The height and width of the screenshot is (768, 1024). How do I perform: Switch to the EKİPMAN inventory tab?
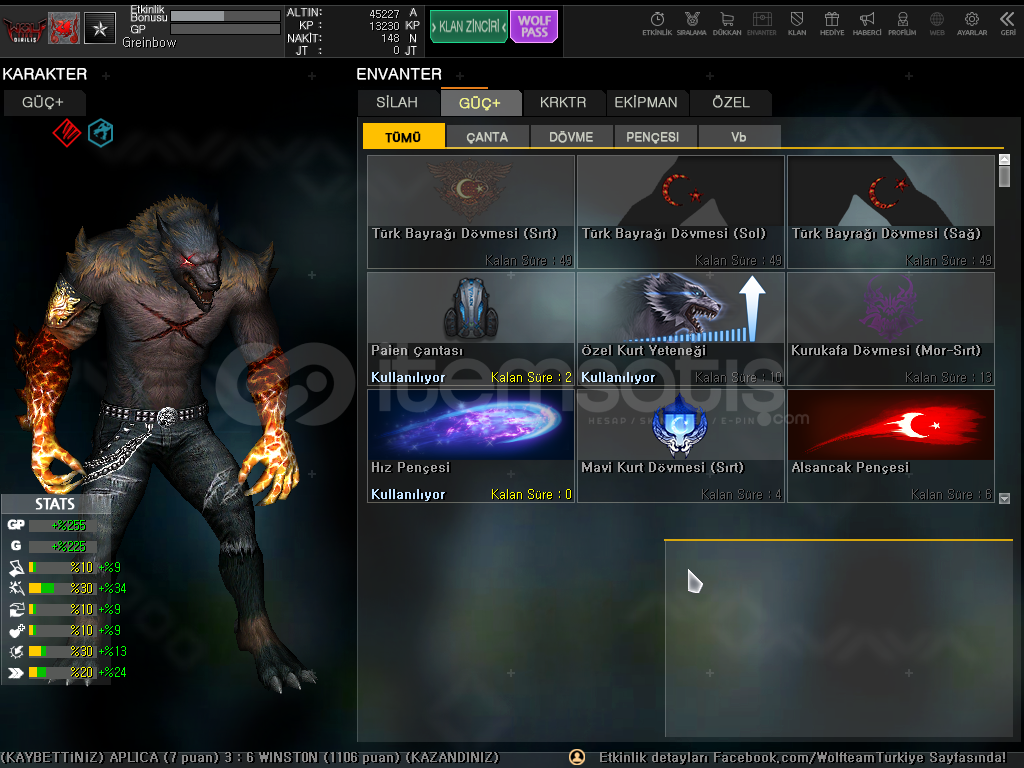646,103
